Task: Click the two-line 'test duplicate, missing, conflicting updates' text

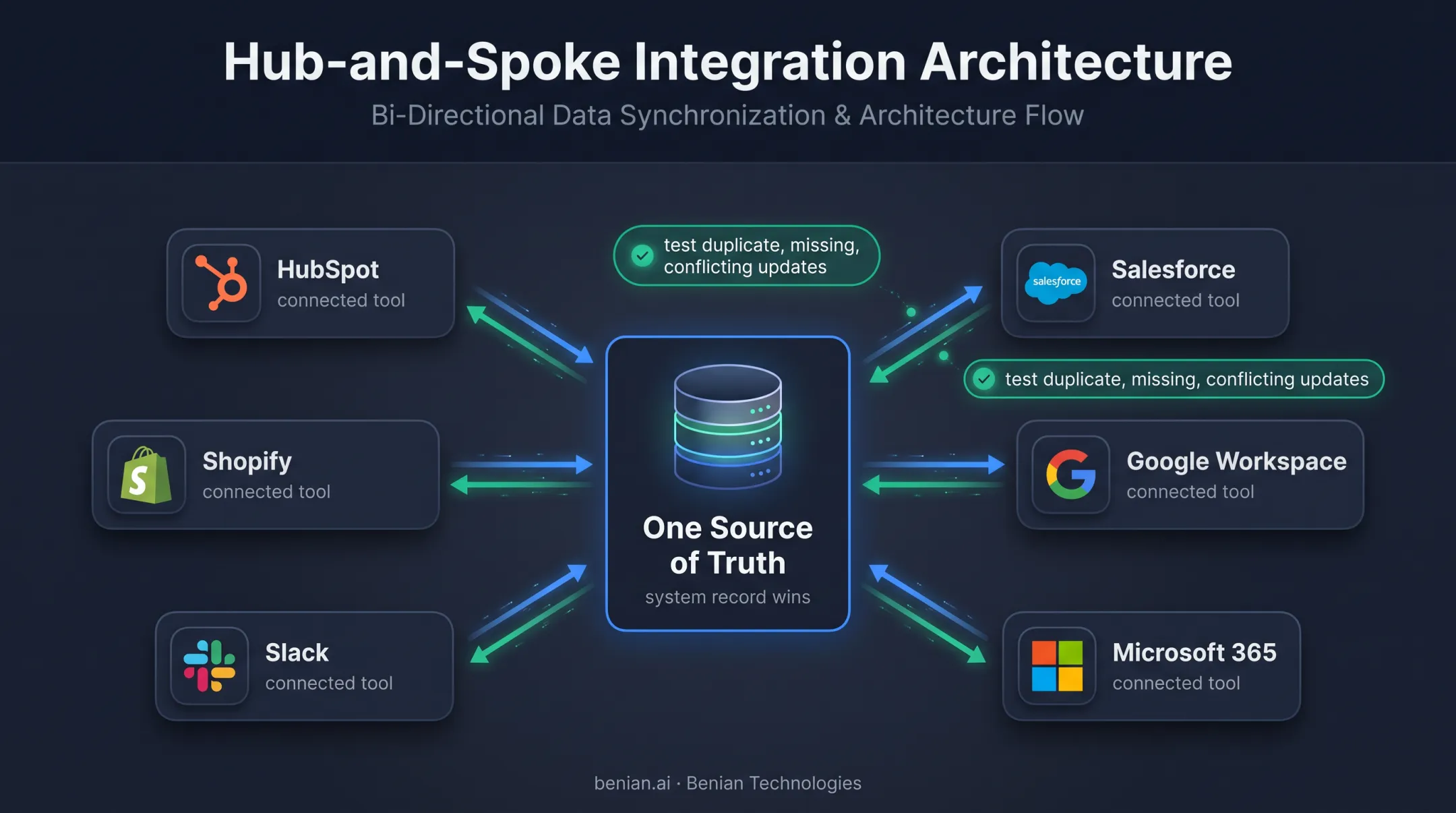Action: point(762,256)
